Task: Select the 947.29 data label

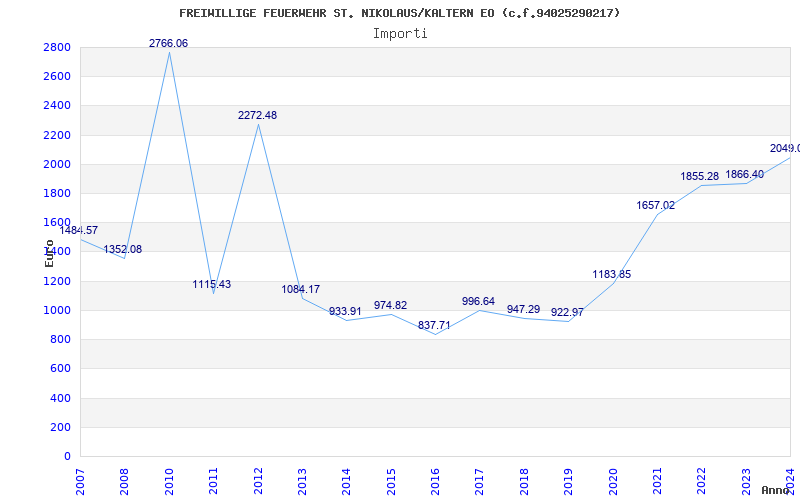Action: 523,309
